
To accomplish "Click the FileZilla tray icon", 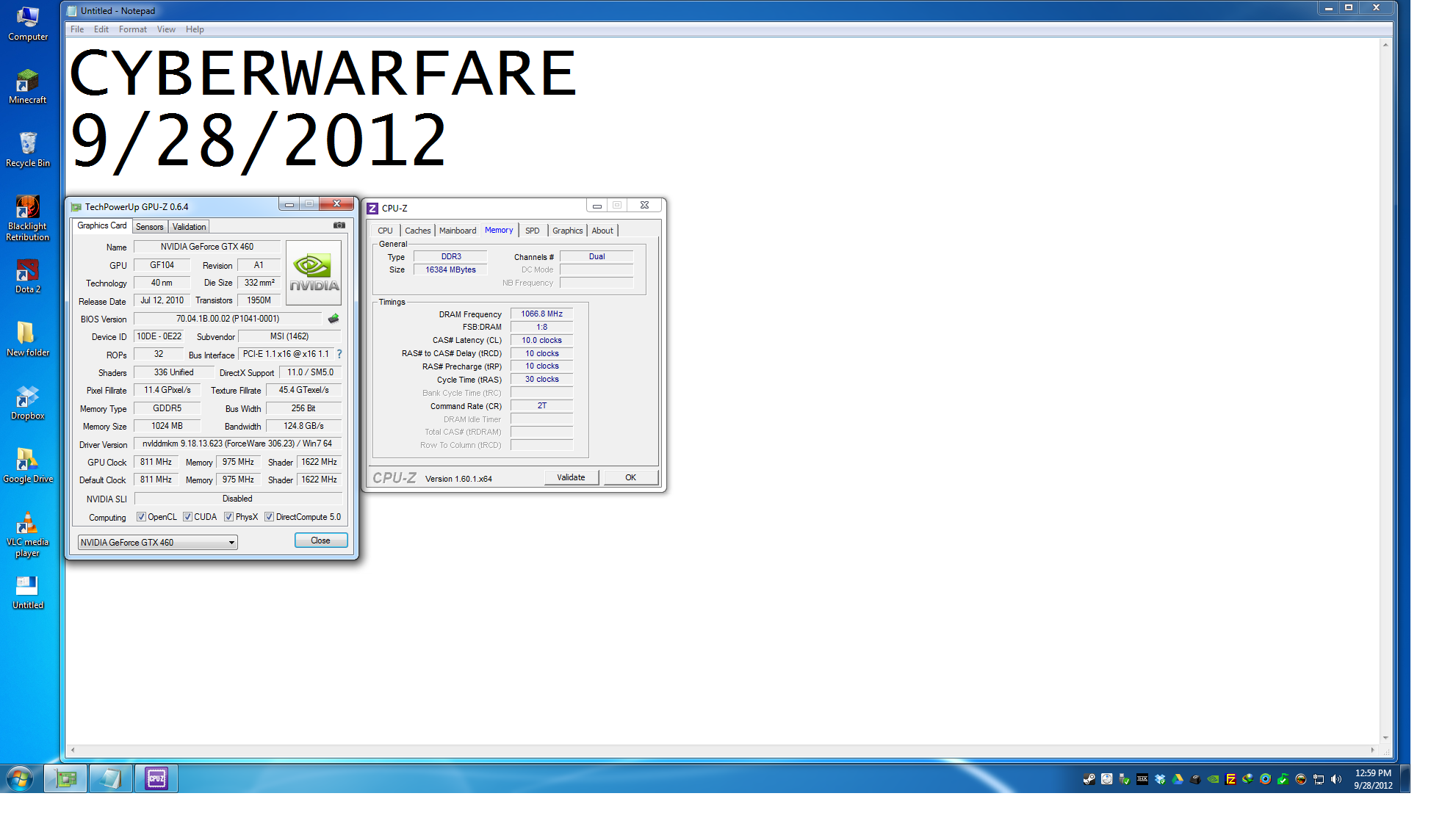I will (x=1230, y=779).
